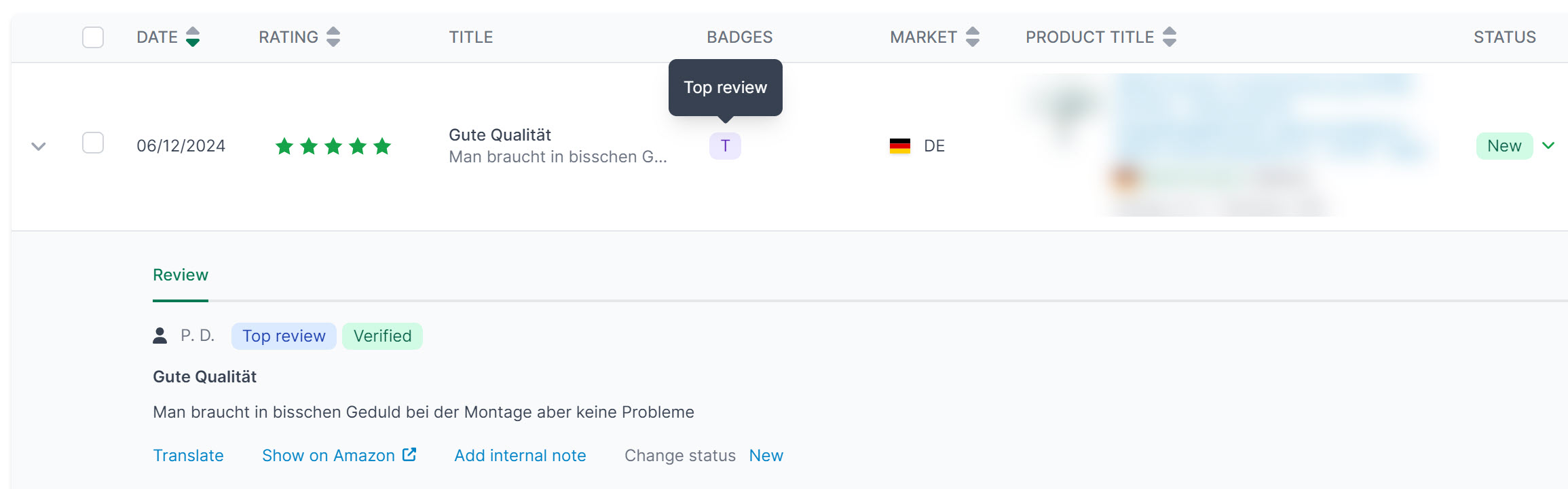The width and height of the screenshot is (1568, 489).
Task: Click Add internal note link
Action: tap(520, 456)
